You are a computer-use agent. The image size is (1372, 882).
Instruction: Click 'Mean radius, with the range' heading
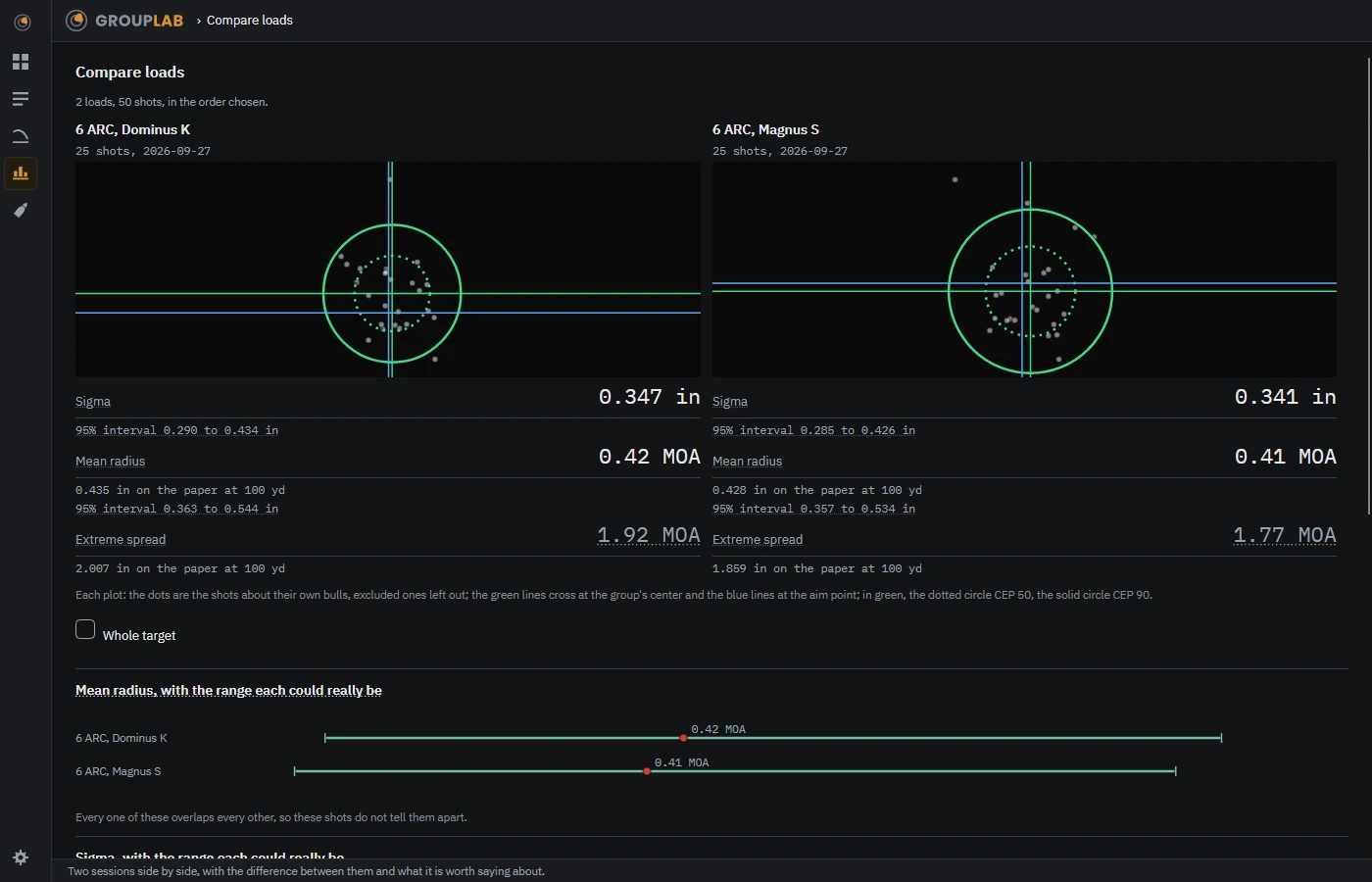coord(228,691)
